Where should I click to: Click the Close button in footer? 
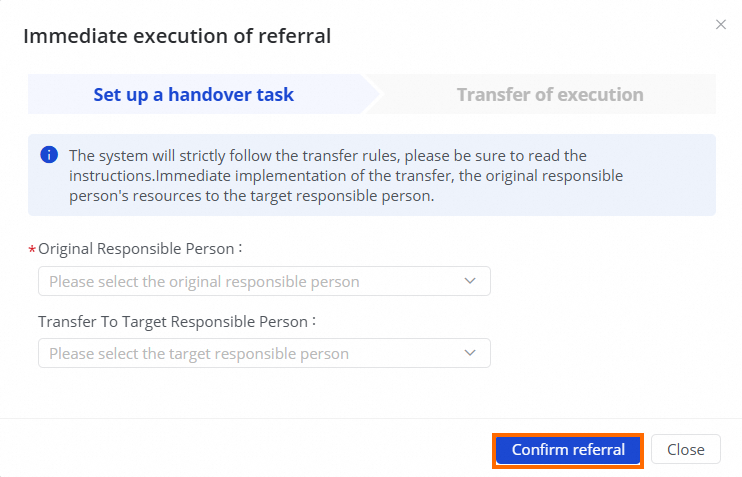coord(685,450)
